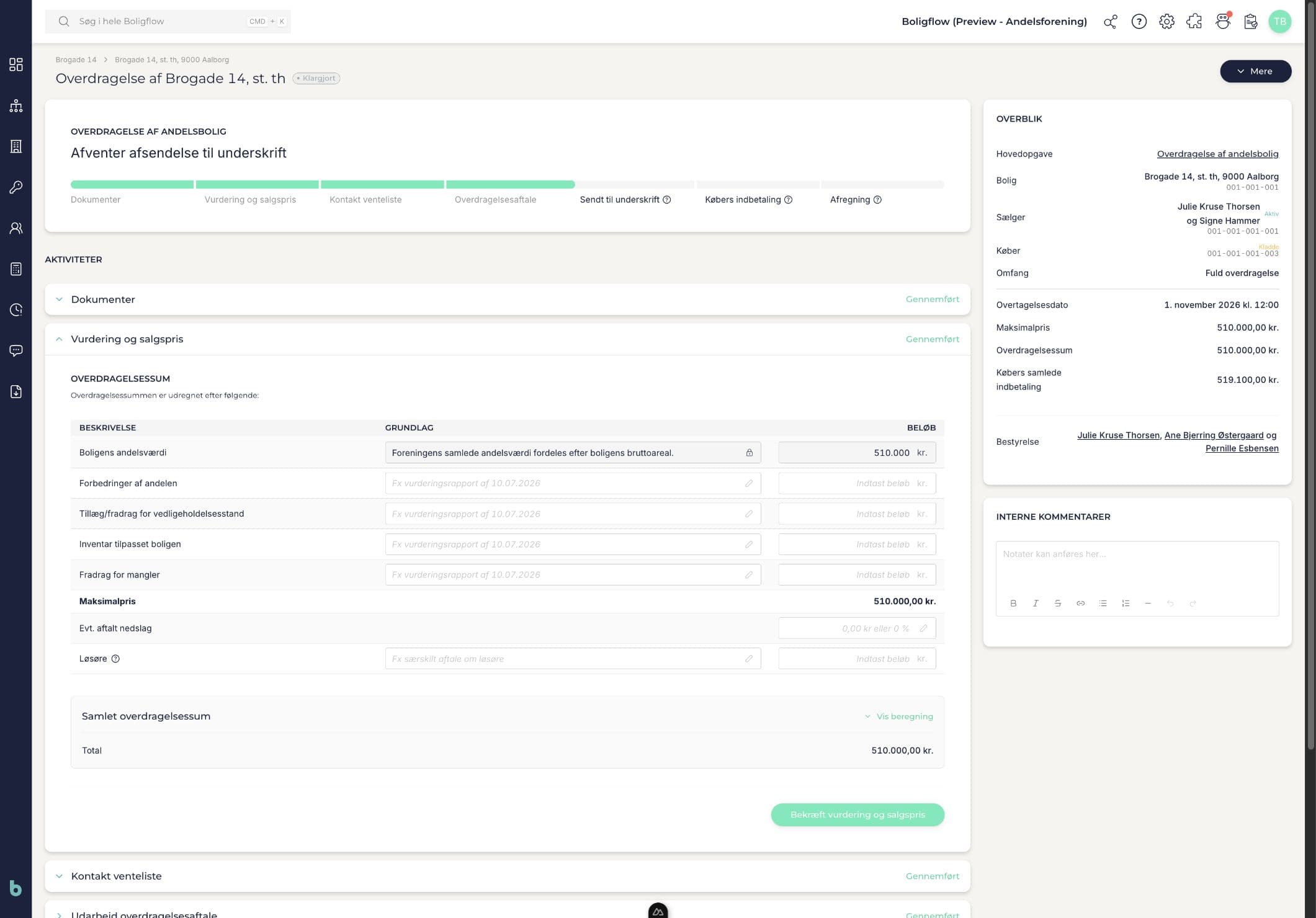
Task: Insert link in comments editor
Action: pyautogui.click(x=1080, y=603)
